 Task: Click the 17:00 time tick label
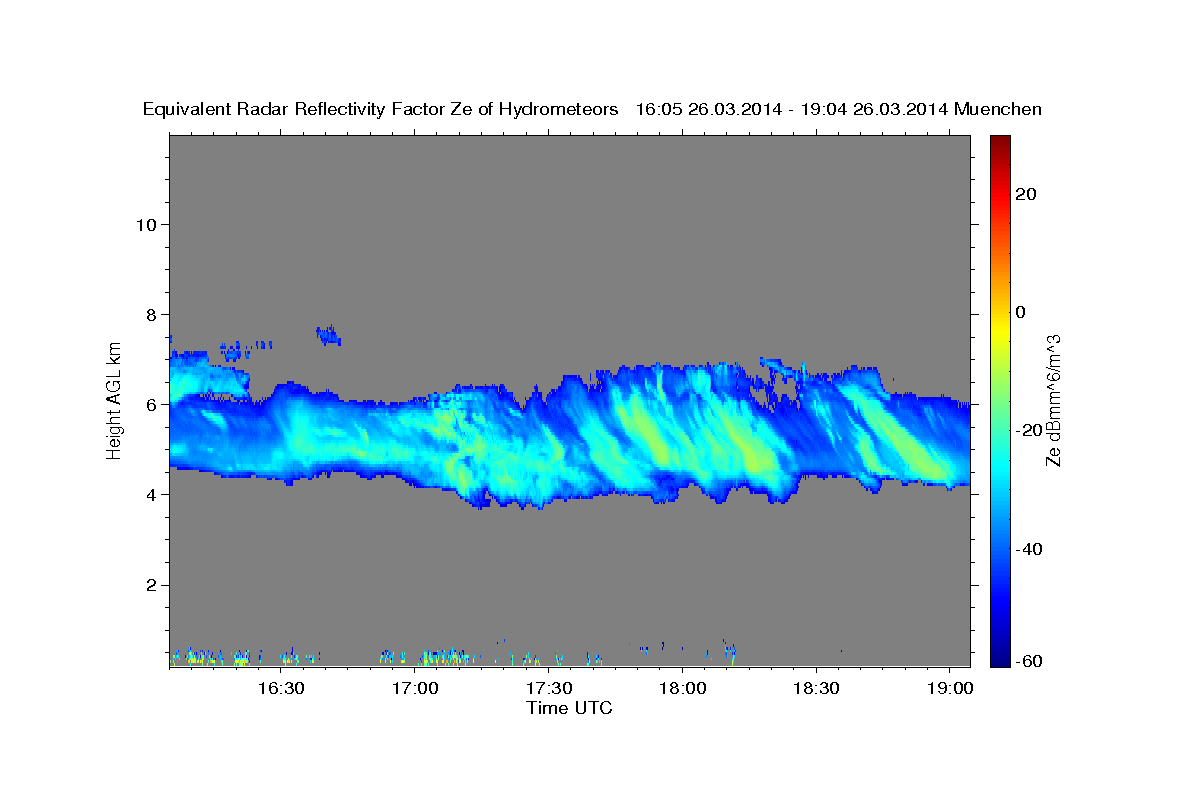click(x=415, y=688)
